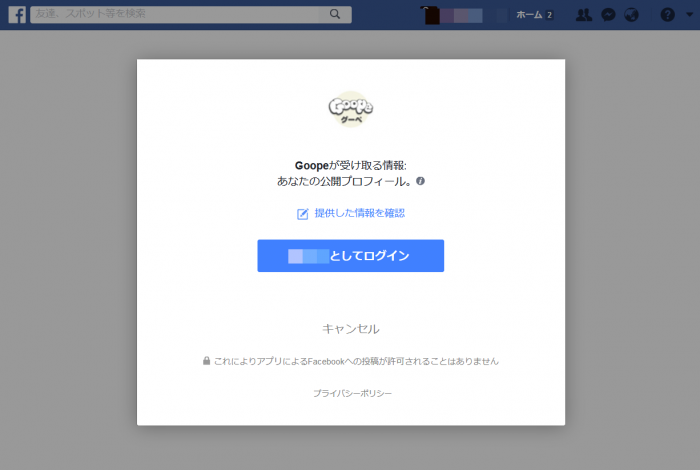
Task: Confirm with the としてログイン button
Action: click(350, 256)
